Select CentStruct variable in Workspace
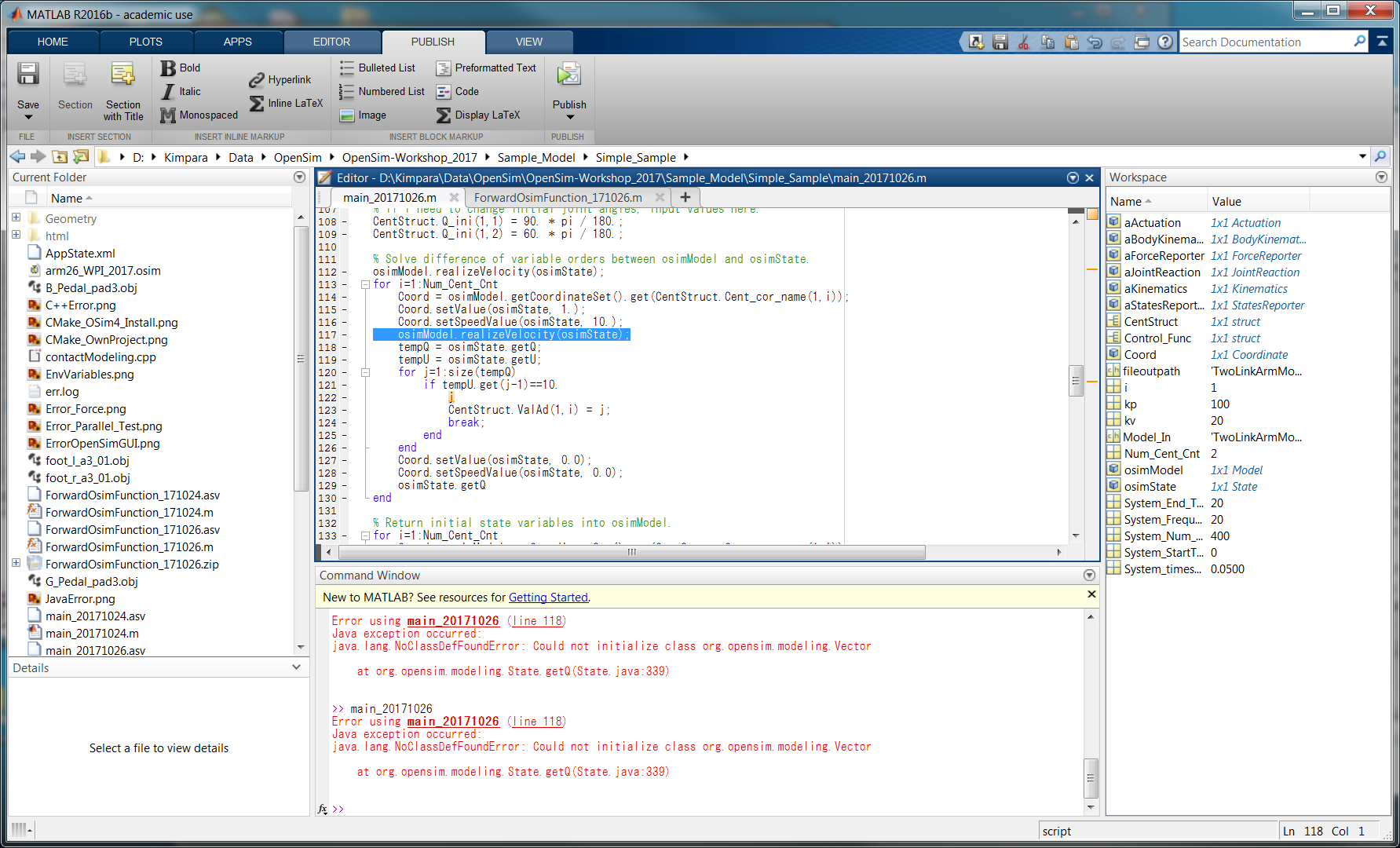Image resolution: width=1400 pixels, height=848 pixels. coord(1151,322)
